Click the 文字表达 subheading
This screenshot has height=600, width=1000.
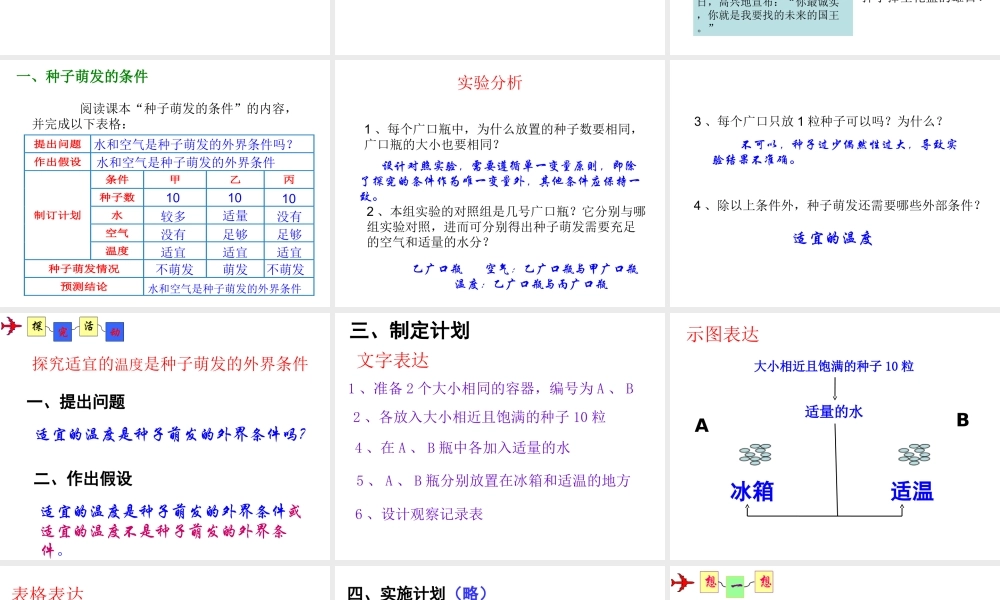393,360
